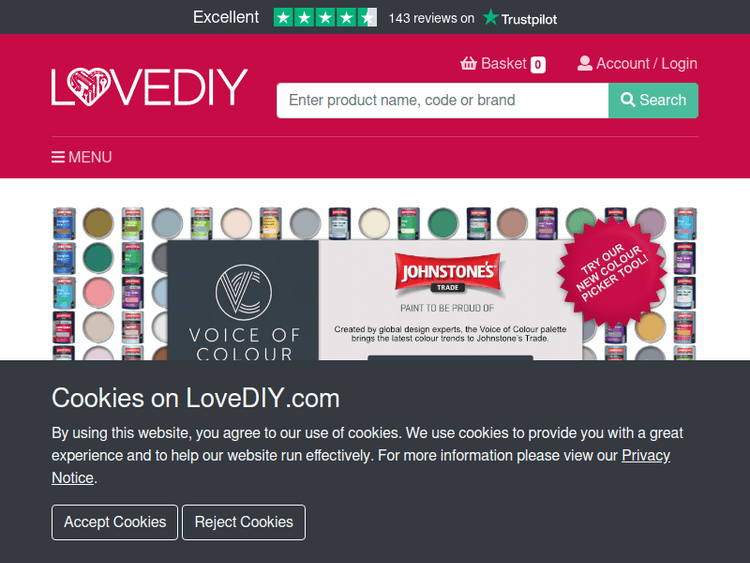
Task: Select the cream paint colour swatch
Action: click(374, 223)
